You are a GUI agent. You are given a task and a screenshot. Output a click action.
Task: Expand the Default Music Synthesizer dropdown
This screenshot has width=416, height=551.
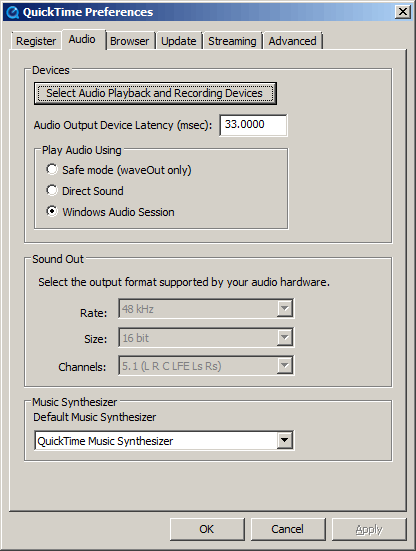(x=164, y=440)
